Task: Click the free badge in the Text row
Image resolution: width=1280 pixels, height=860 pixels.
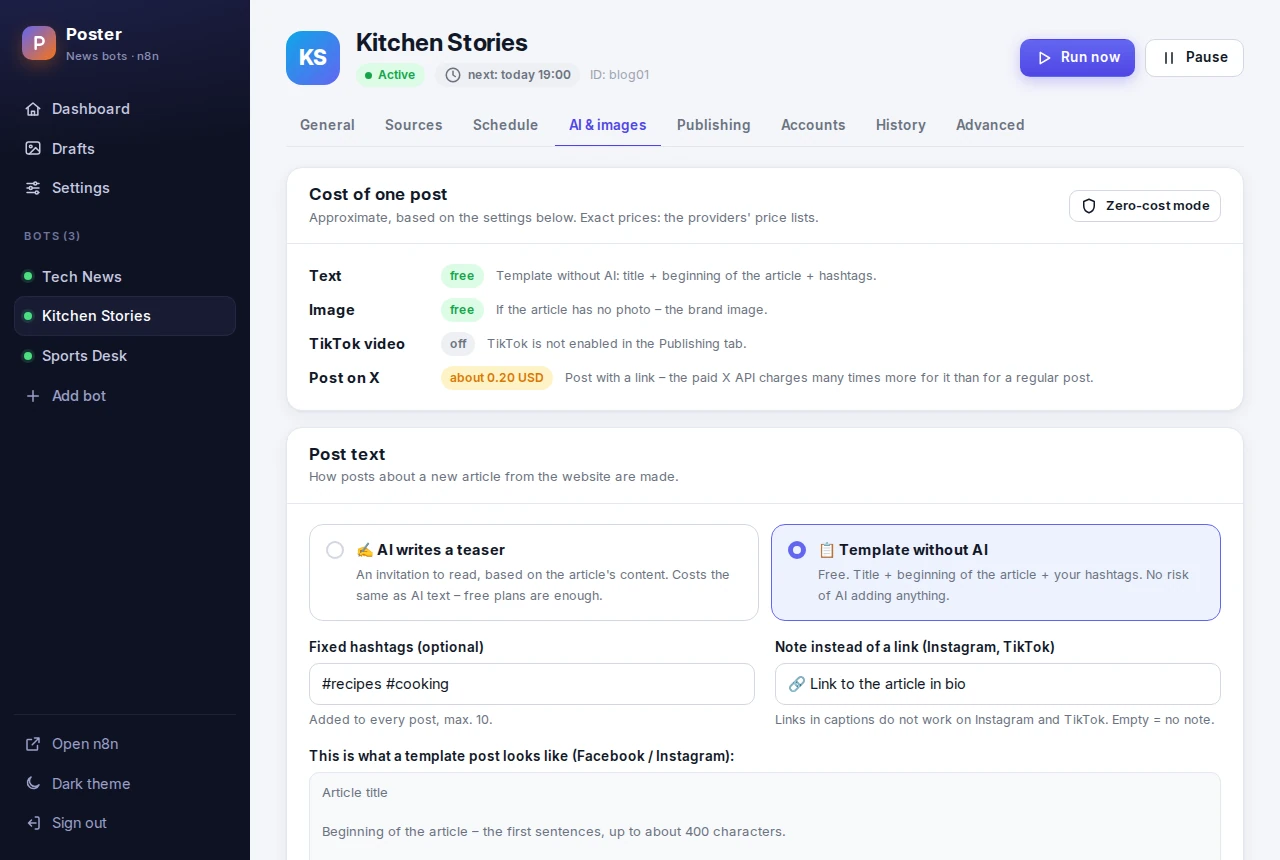Action: [462, 276]
